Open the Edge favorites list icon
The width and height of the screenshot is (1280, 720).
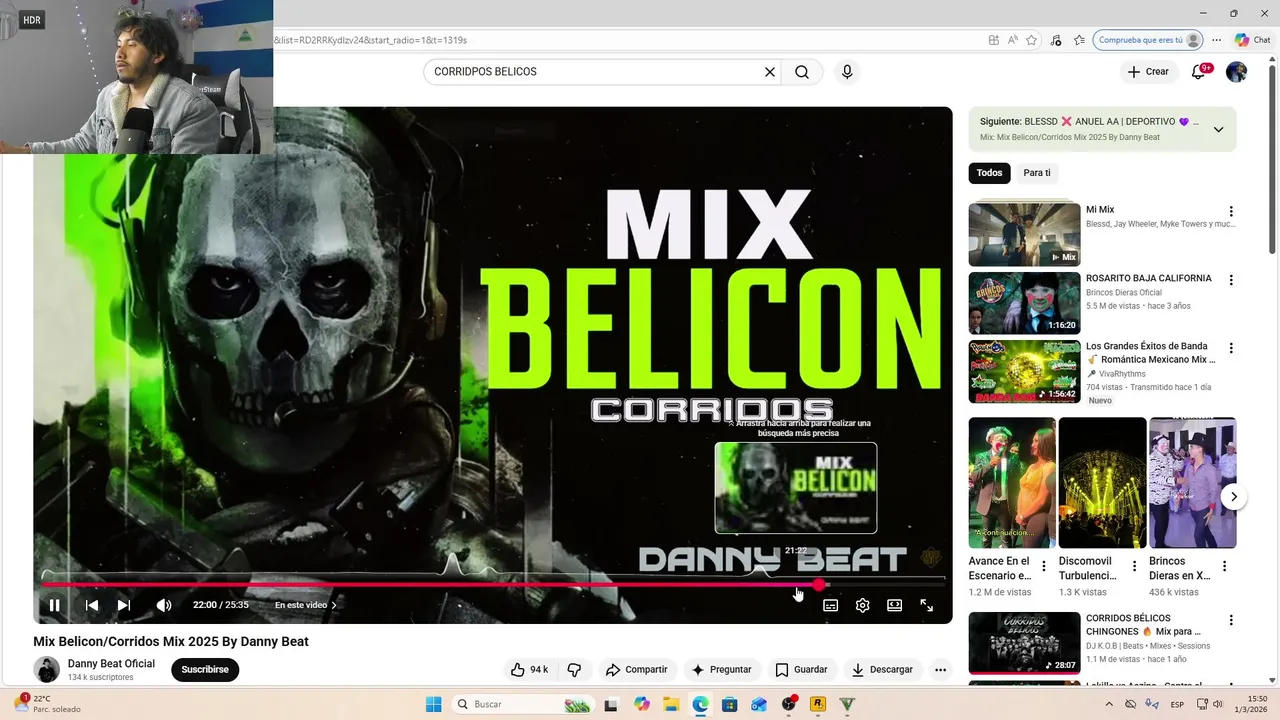1079,40
